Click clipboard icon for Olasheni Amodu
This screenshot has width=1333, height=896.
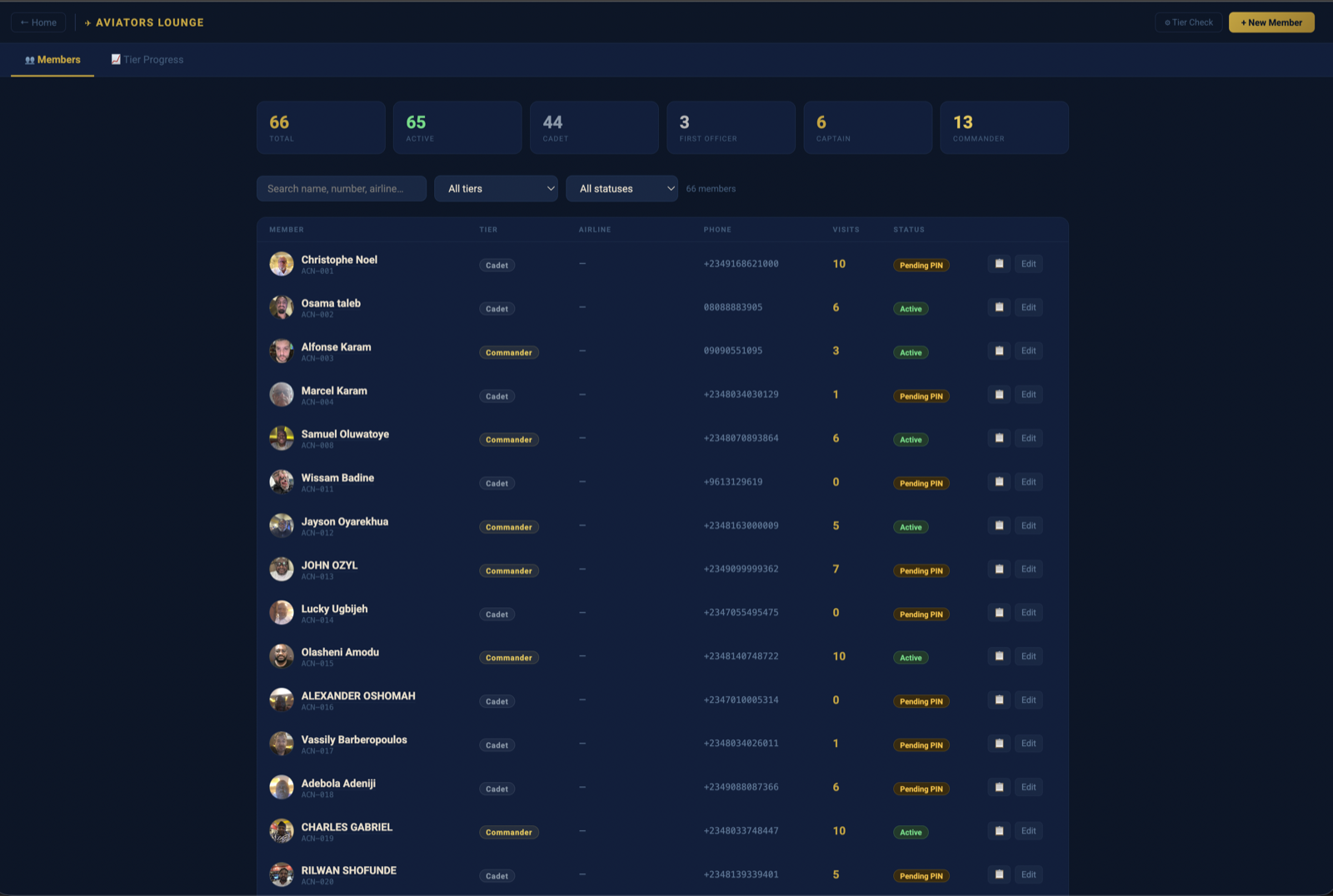click(x=999, y=656)
